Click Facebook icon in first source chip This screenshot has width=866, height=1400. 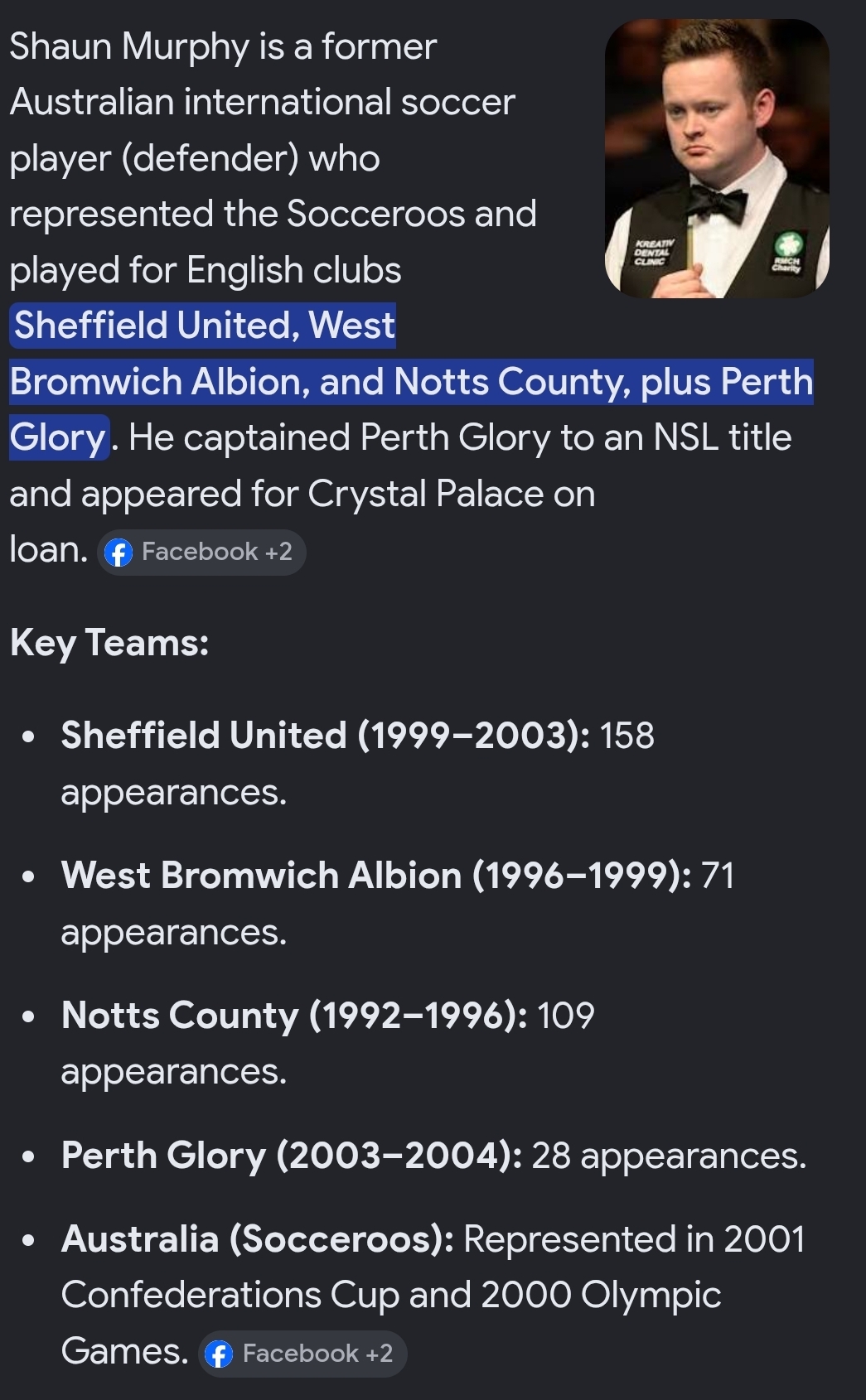coord(119,553)
